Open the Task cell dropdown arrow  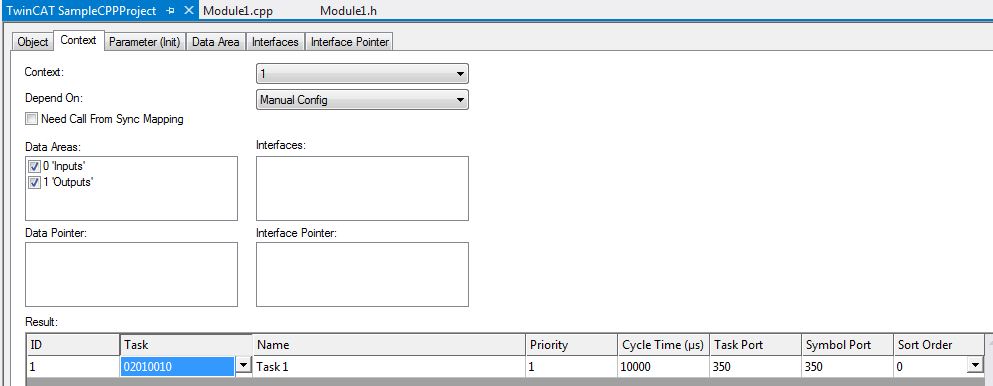pos(243,366)
